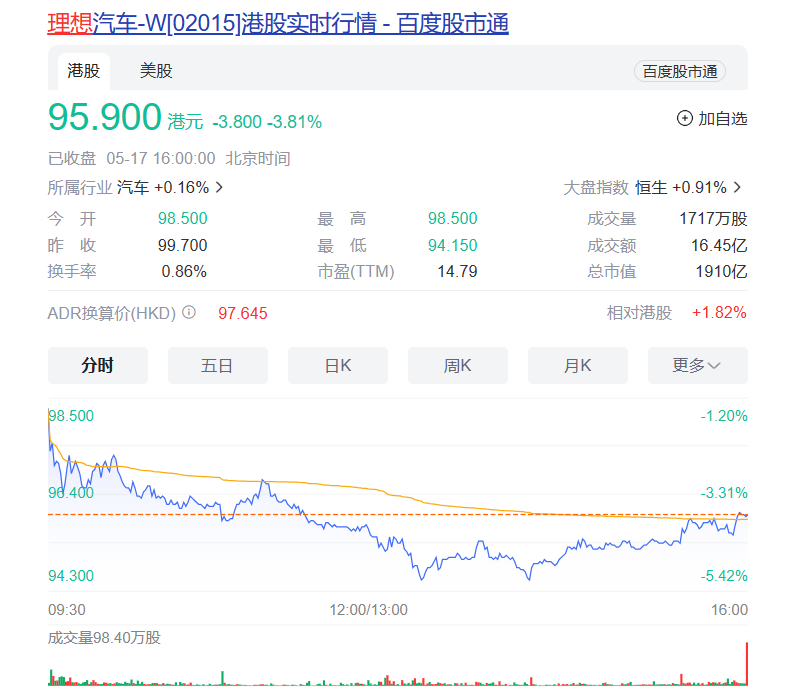Click the chart axis label 94.300
The height and width of the screenshot is (700, 792).
click(71, 575)
